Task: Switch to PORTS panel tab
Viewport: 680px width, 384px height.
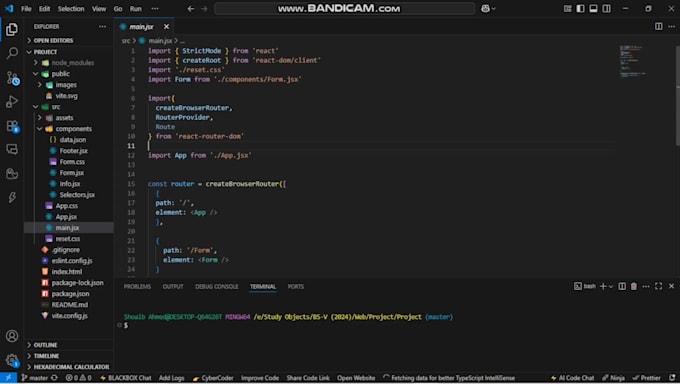Action: 296,286
